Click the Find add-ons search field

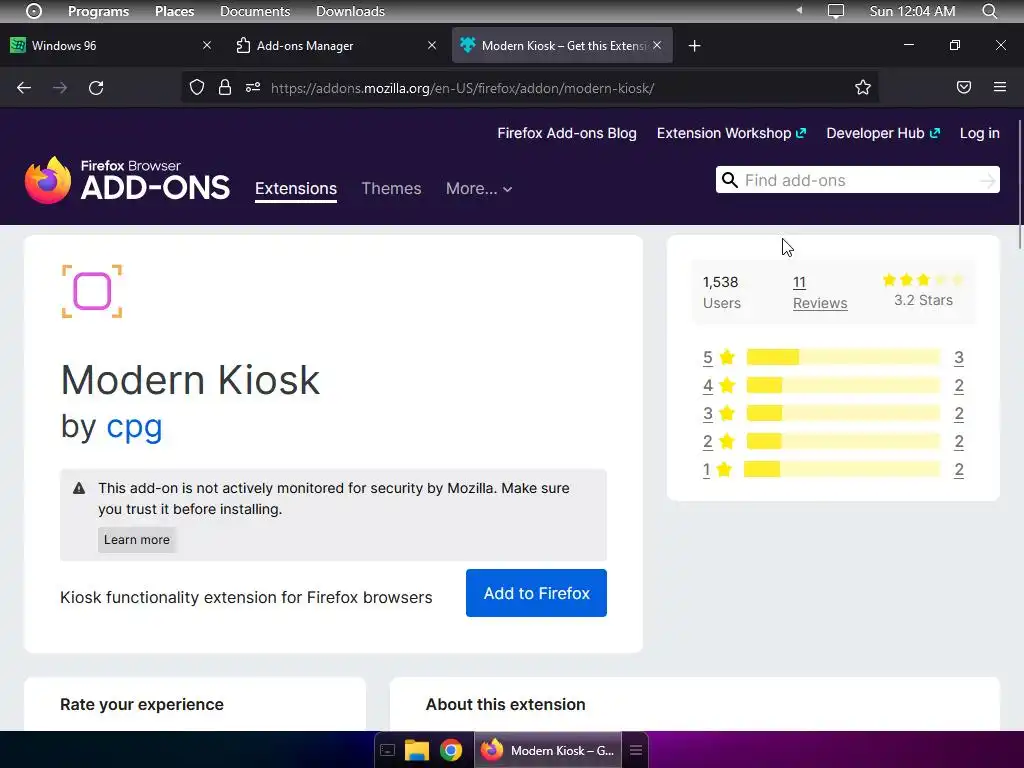[x=857, y=180]
